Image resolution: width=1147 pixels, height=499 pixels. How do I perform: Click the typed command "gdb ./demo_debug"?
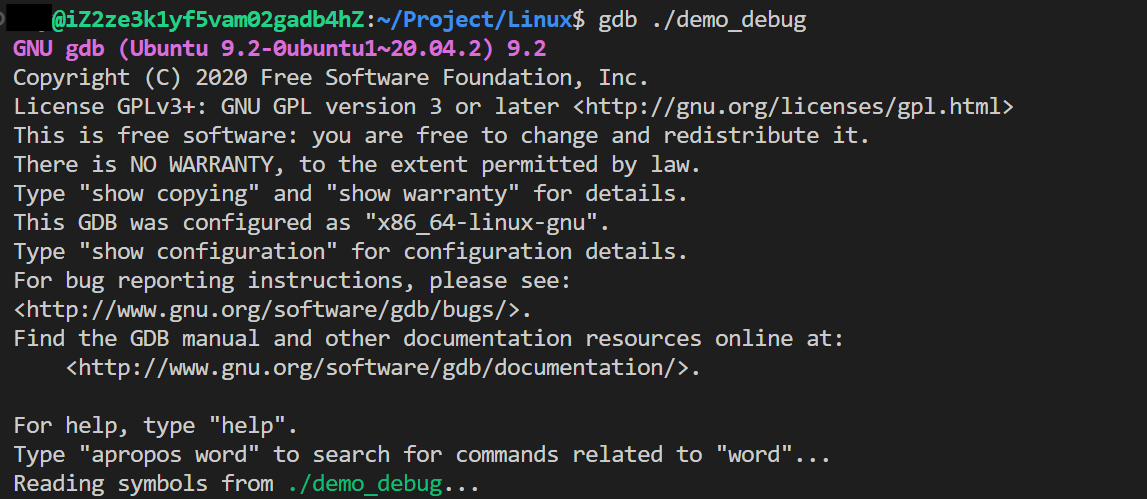(702, 20)
